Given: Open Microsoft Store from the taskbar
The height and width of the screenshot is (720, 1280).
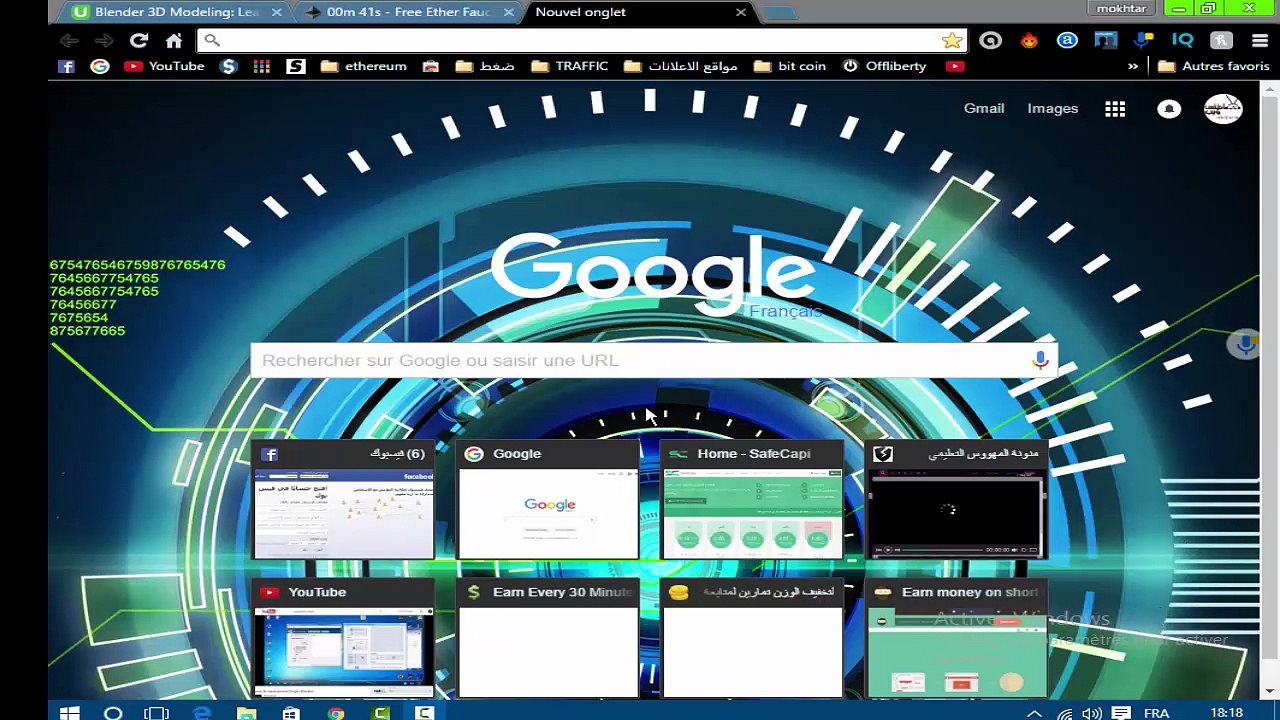Looking at the screenshot, I should pos(291,713).
